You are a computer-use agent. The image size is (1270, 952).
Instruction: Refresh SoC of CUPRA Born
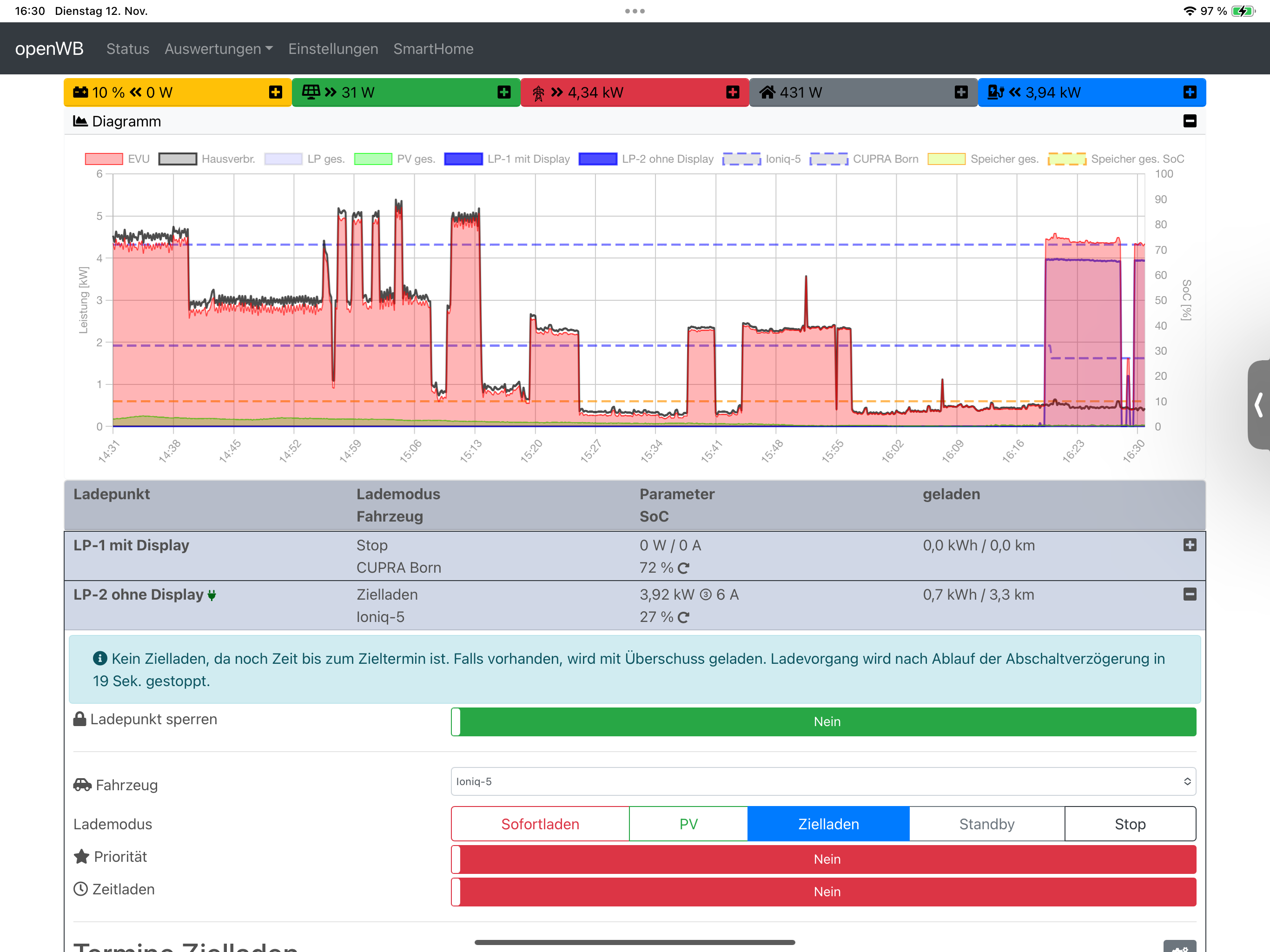683,568
